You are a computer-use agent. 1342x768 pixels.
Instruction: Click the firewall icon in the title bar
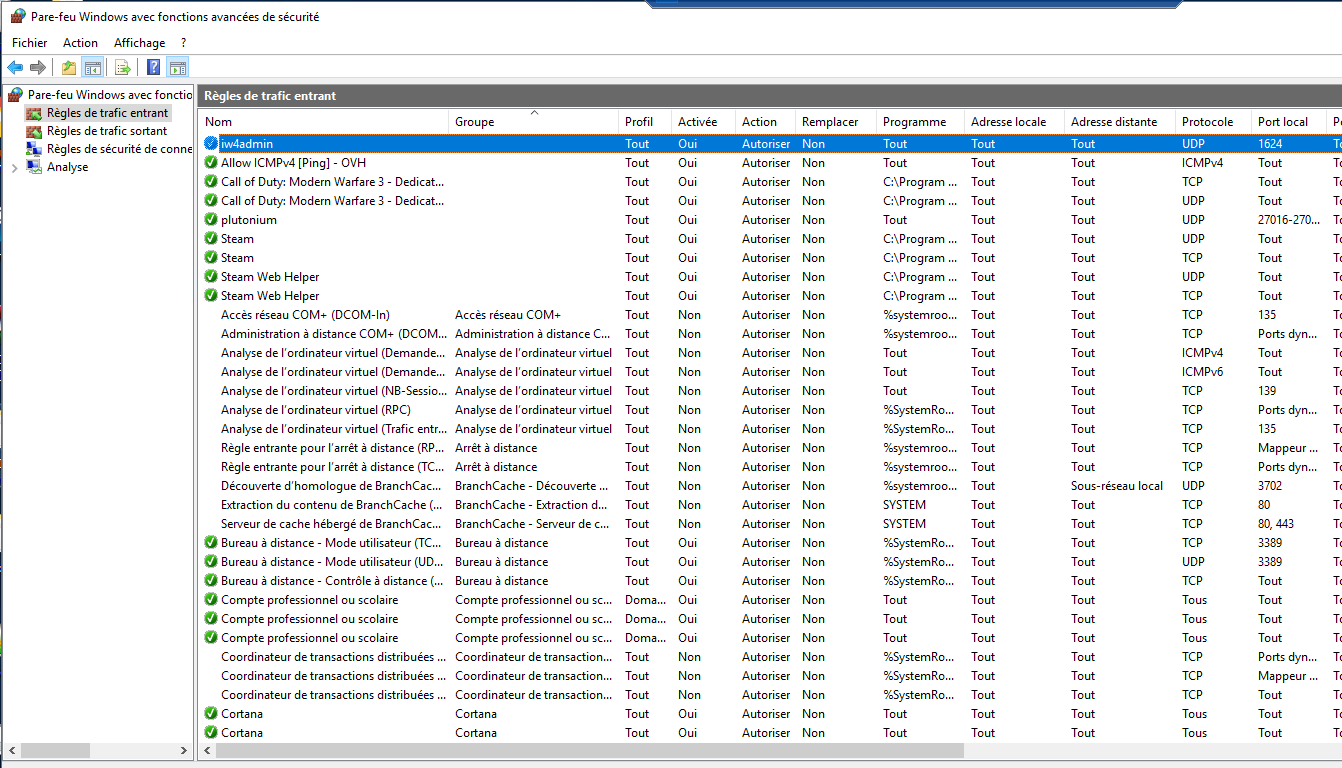click(18, 16)
